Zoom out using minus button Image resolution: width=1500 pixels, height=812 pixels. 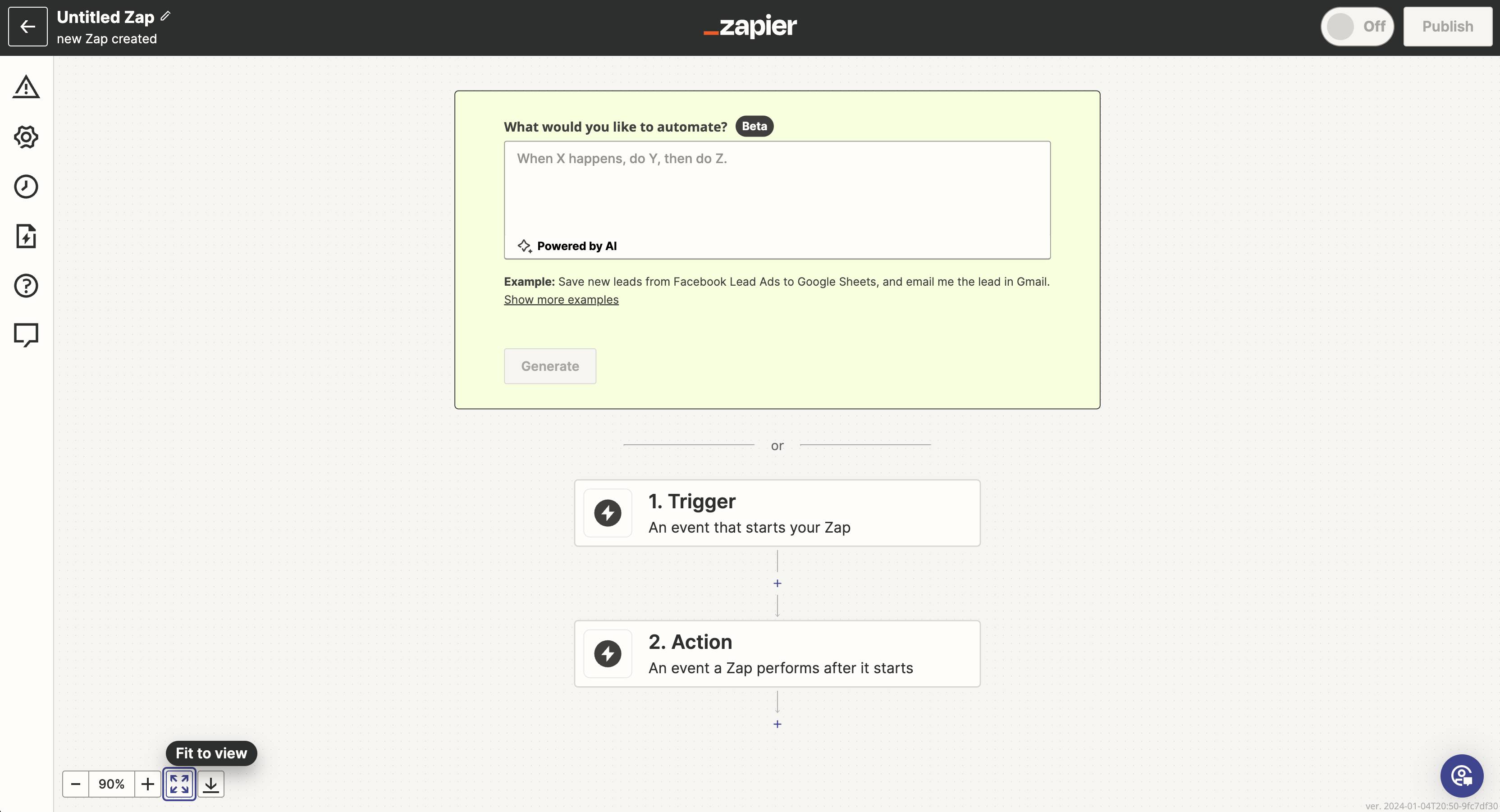pyautogui.click(x=76, y=784)
